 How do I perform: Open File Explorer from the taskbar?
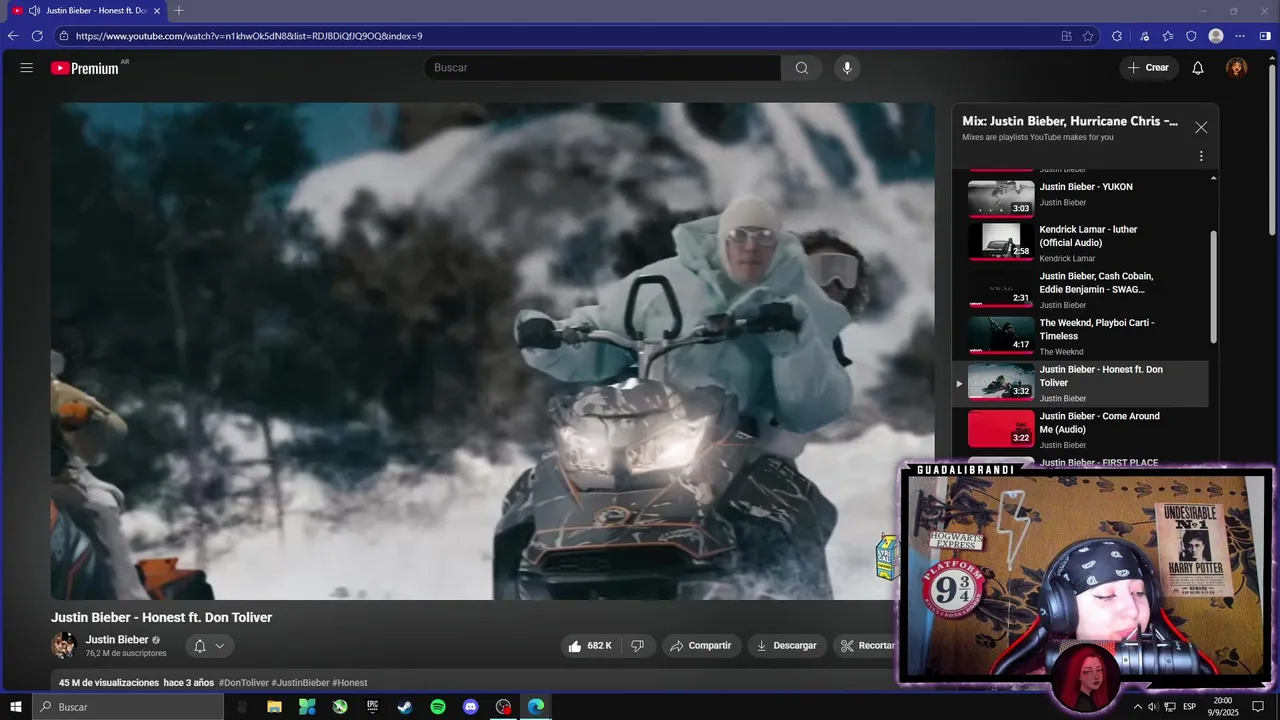[274, 707]
